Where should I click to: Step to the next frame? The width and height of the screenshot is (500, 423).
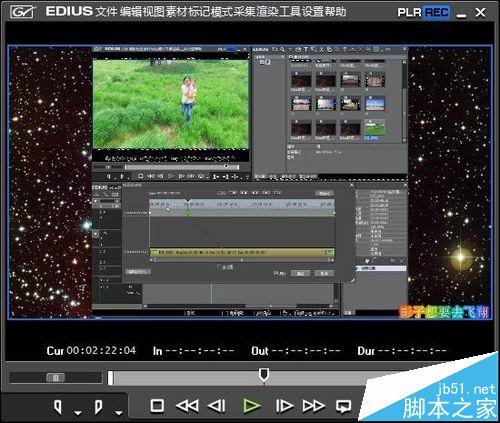point(284,406)
